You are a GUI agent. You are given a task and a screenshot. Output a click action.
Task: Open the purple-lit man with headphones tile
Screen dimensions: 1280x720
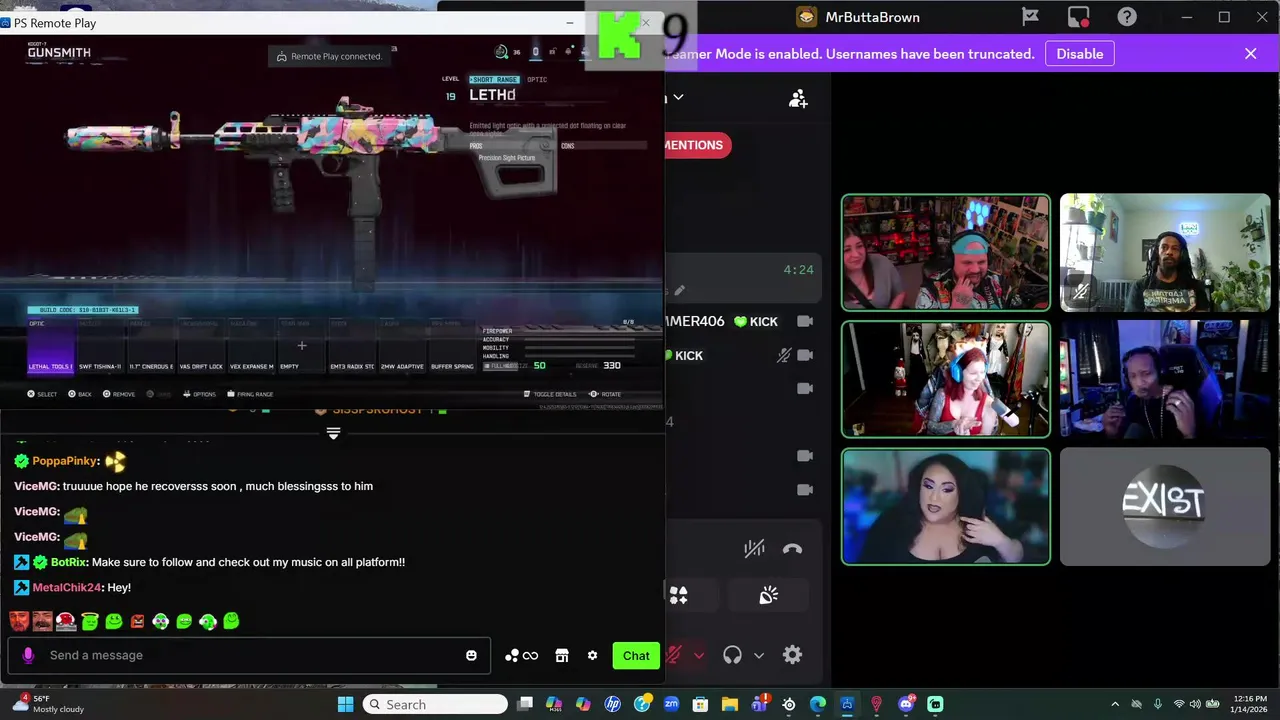[1165, 379]
